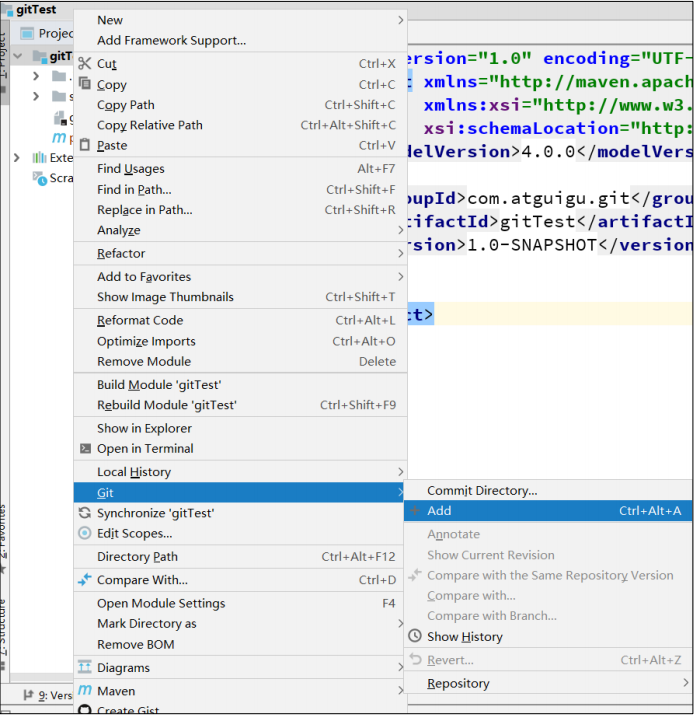Click the Cut scissors icon

[x=84, y=63]
